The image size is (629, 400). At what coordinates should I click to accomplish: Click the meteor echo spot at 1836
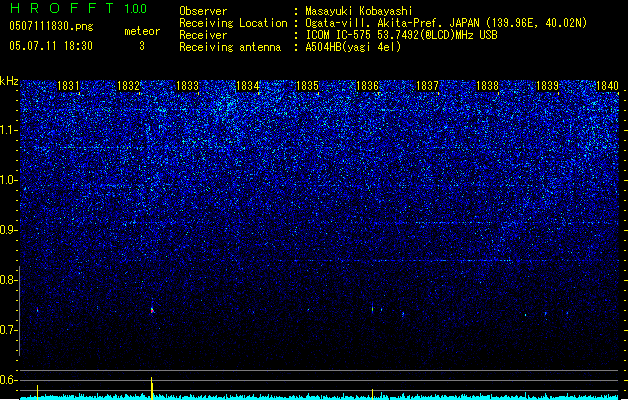point(373,309)
